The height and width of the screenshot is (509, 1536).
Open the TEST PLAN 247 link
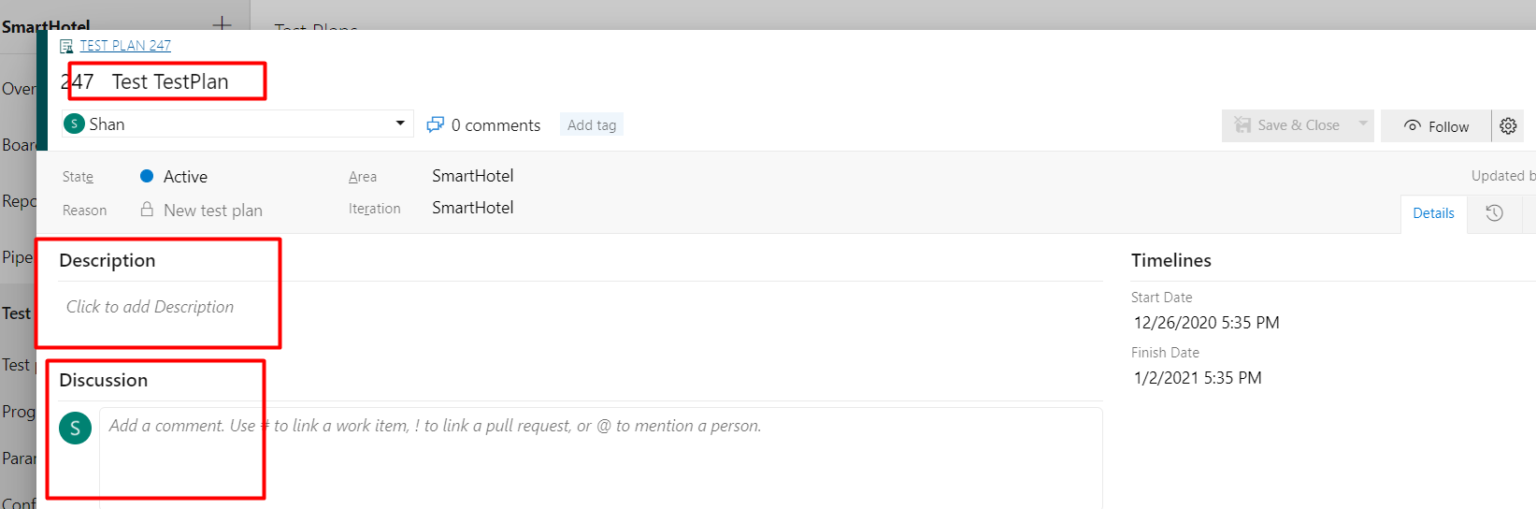125,46
